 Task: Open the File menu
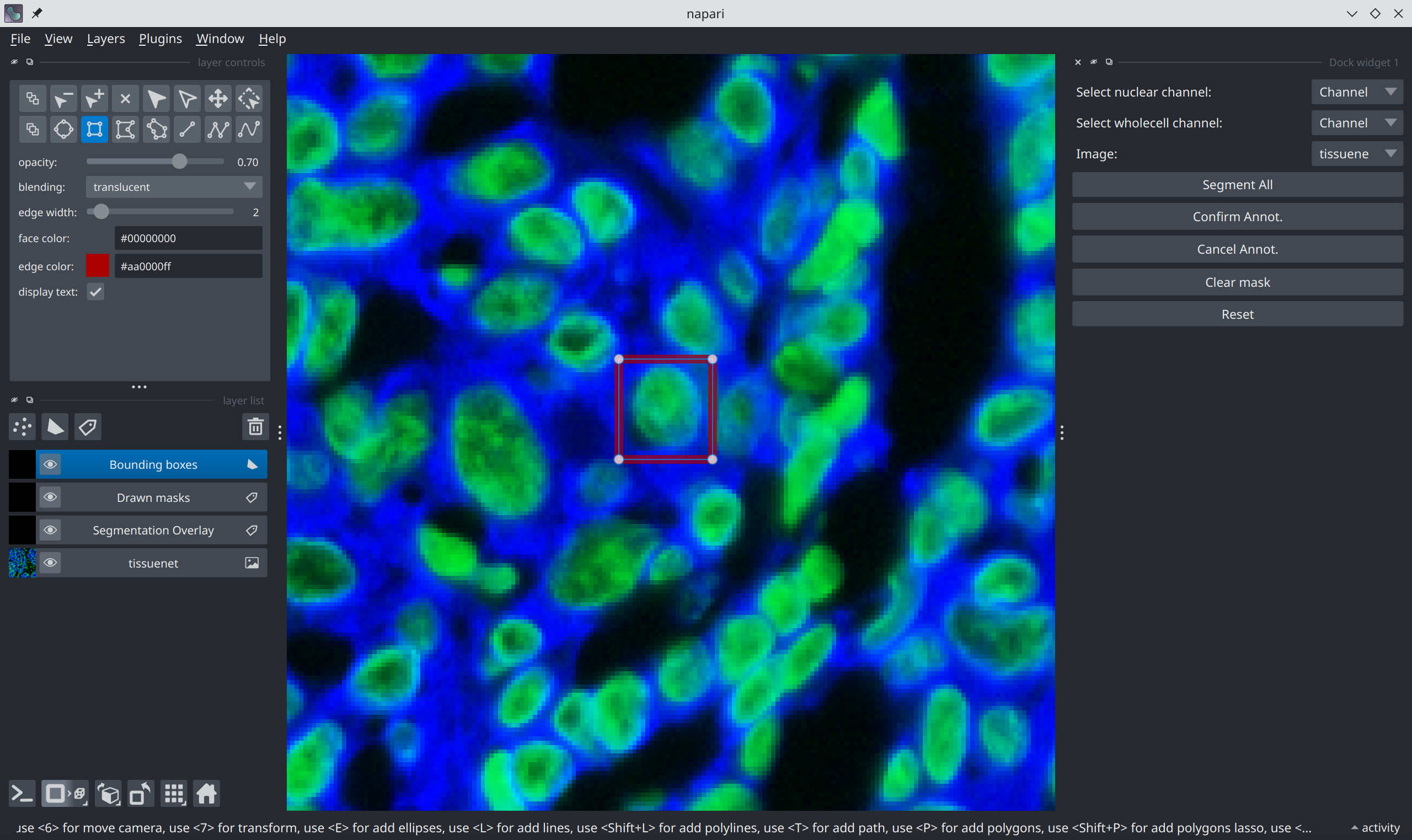20,39
